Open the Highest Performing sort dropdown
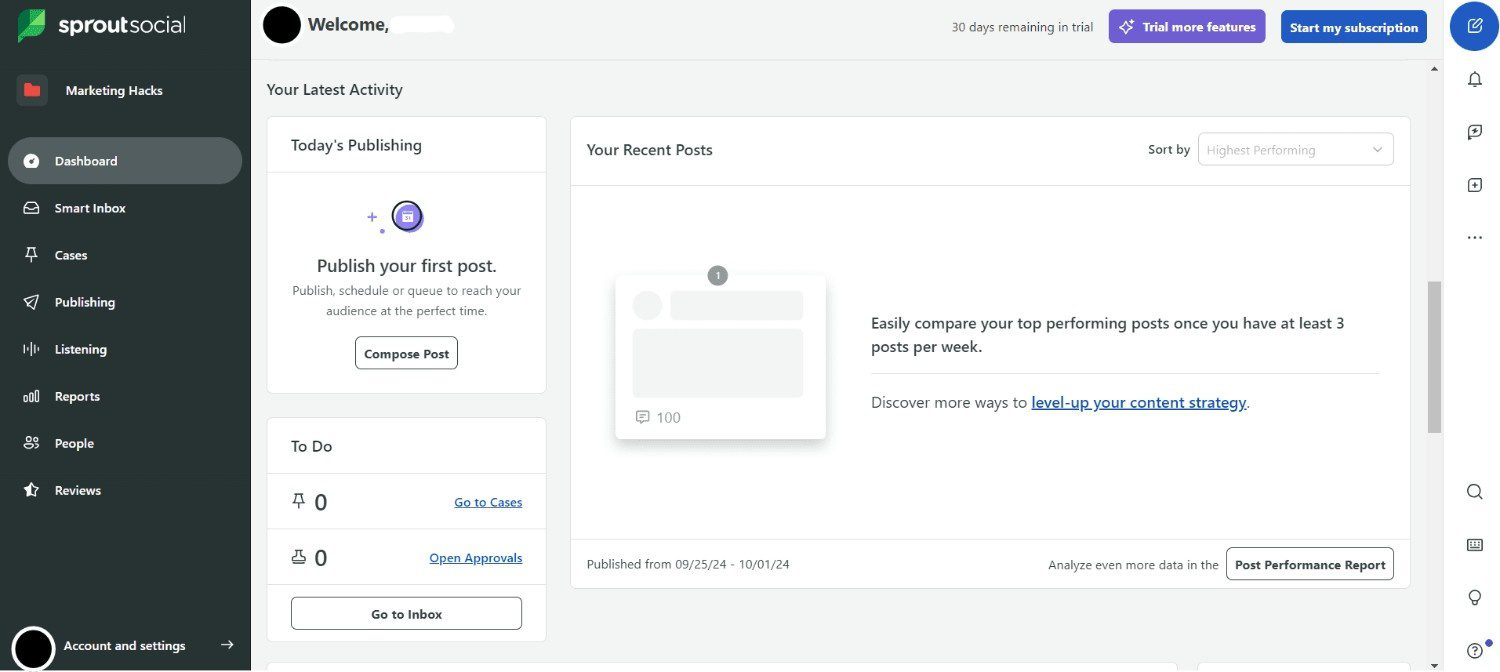 1295,149
